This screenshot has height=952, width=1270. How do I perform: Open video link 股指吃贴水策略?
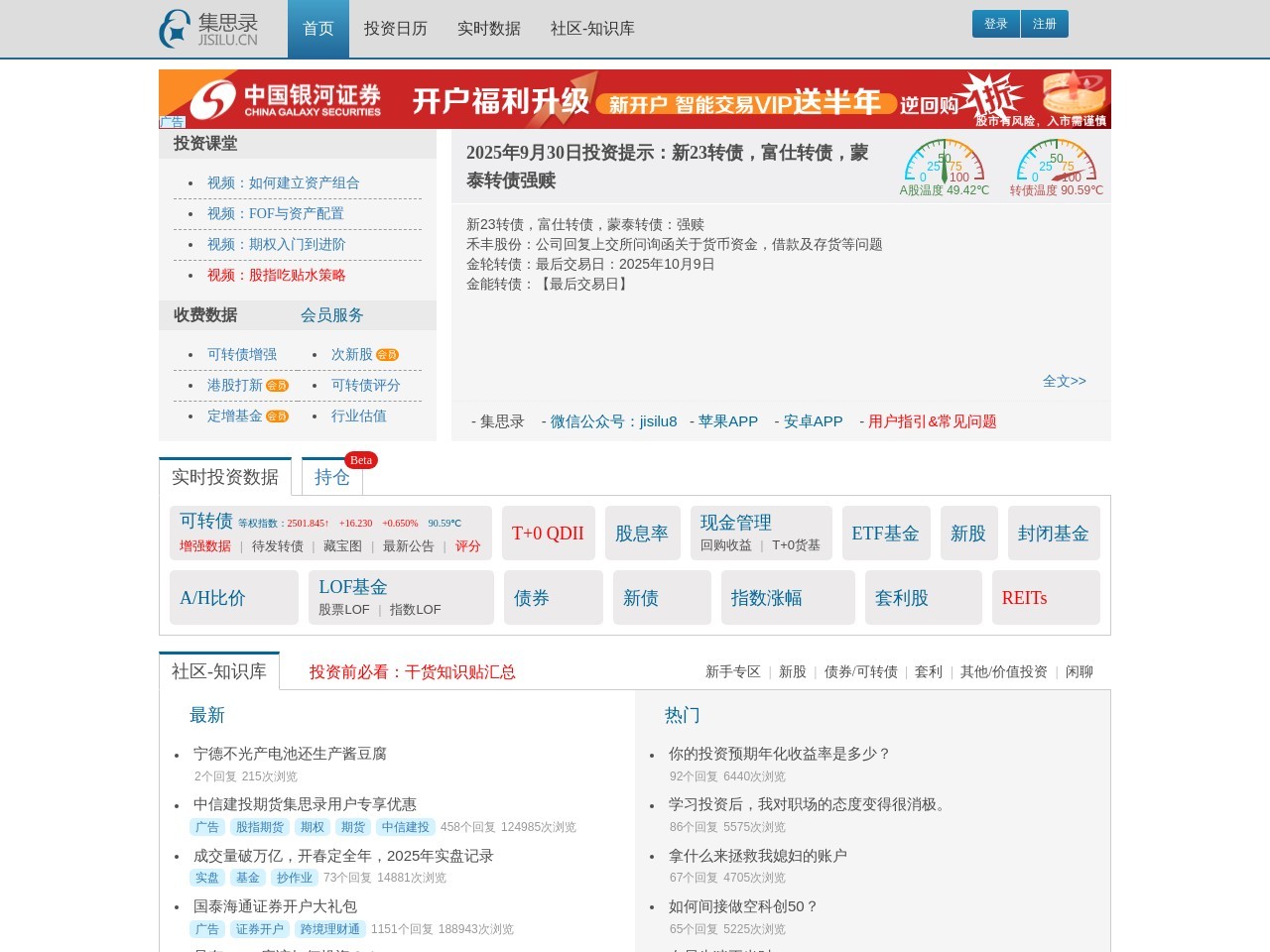[x=276, y=276]
